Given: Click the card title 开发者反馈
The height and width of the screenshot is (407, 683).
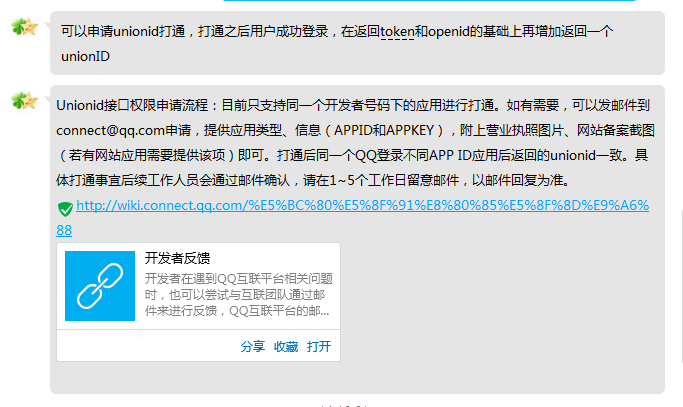Looking at the screenshot, I should click(x=177, y=258).
